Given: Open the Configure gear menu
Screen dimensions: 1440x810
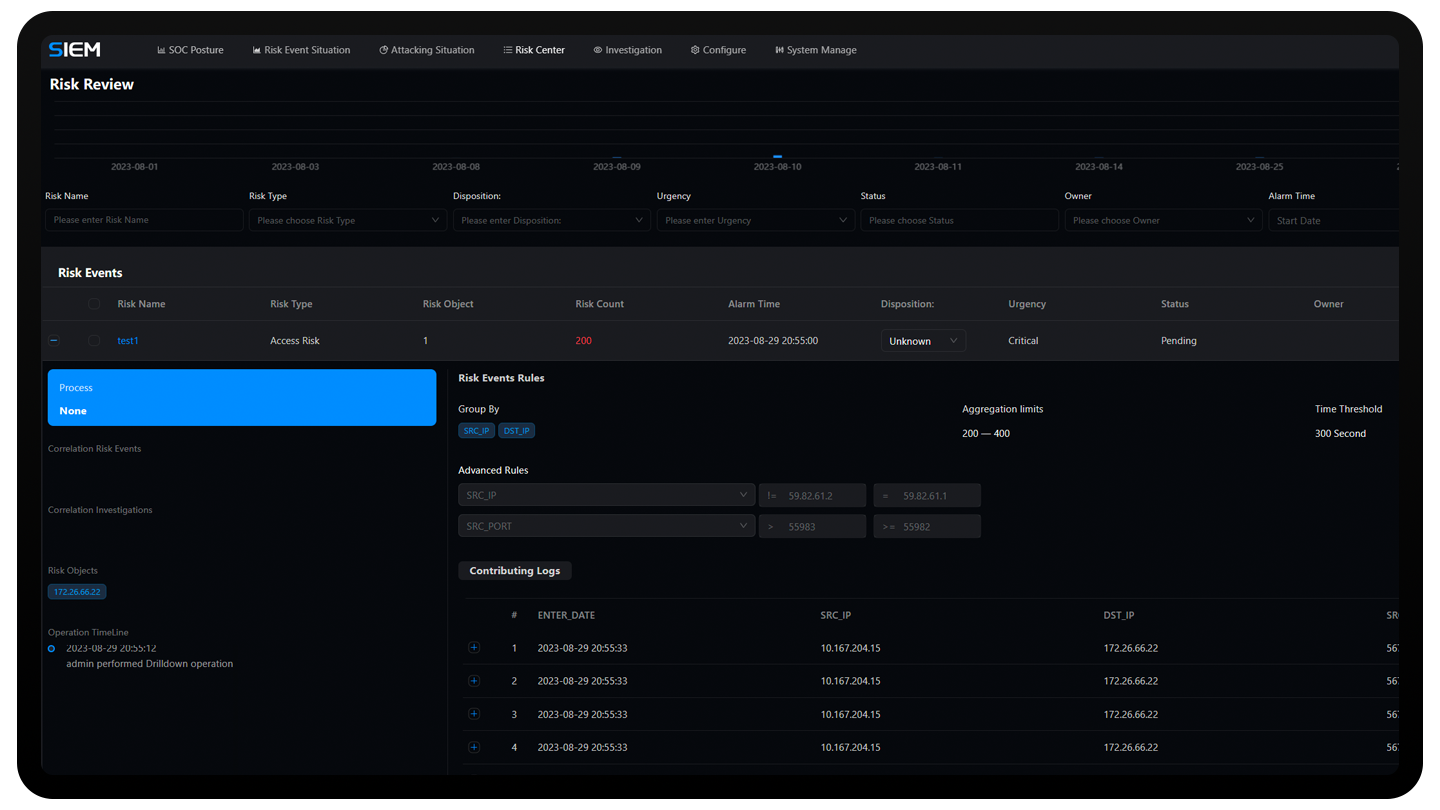Looking at the screenshot, I should click(x=718, y=50).
